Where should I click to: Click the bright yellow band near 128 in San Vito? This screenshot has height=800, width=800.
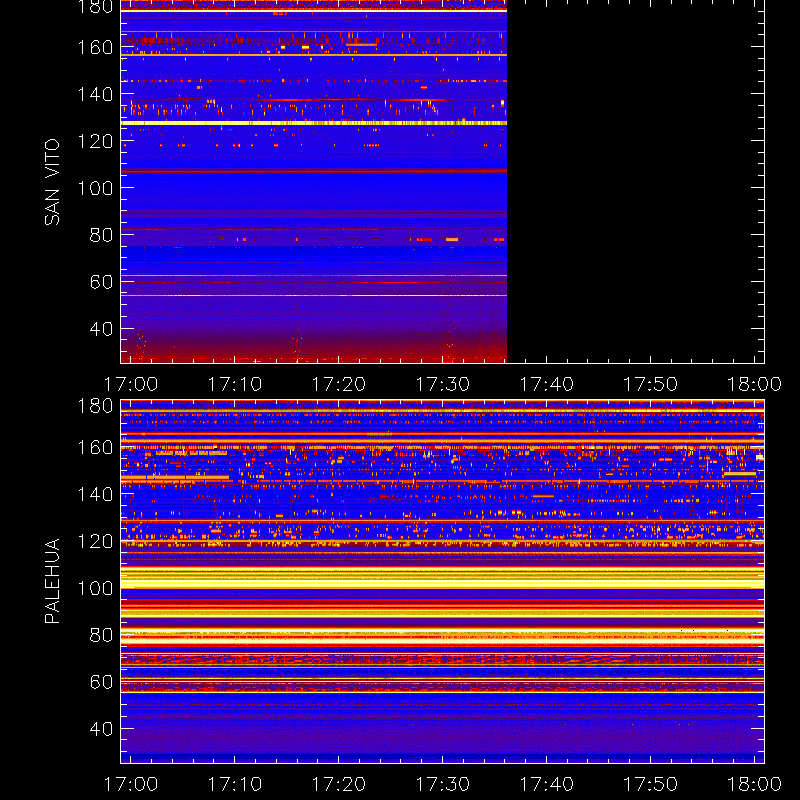(314, 123)
